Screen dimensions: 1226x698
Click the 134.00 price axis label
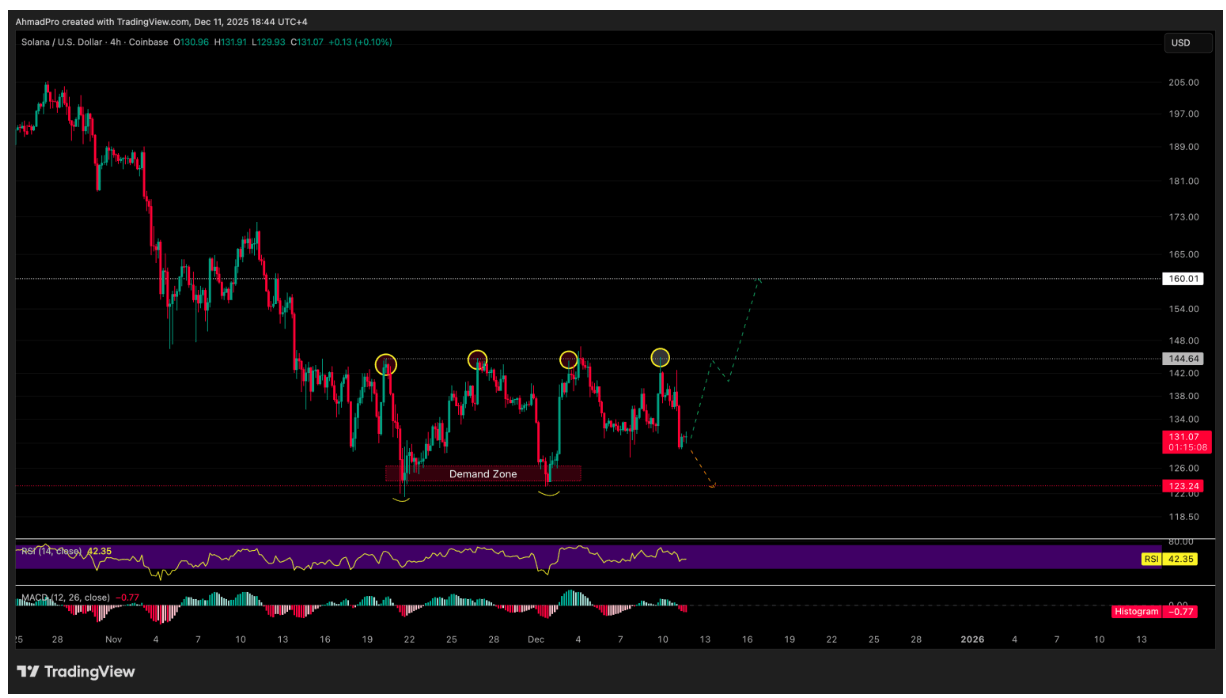[1183, 419]
